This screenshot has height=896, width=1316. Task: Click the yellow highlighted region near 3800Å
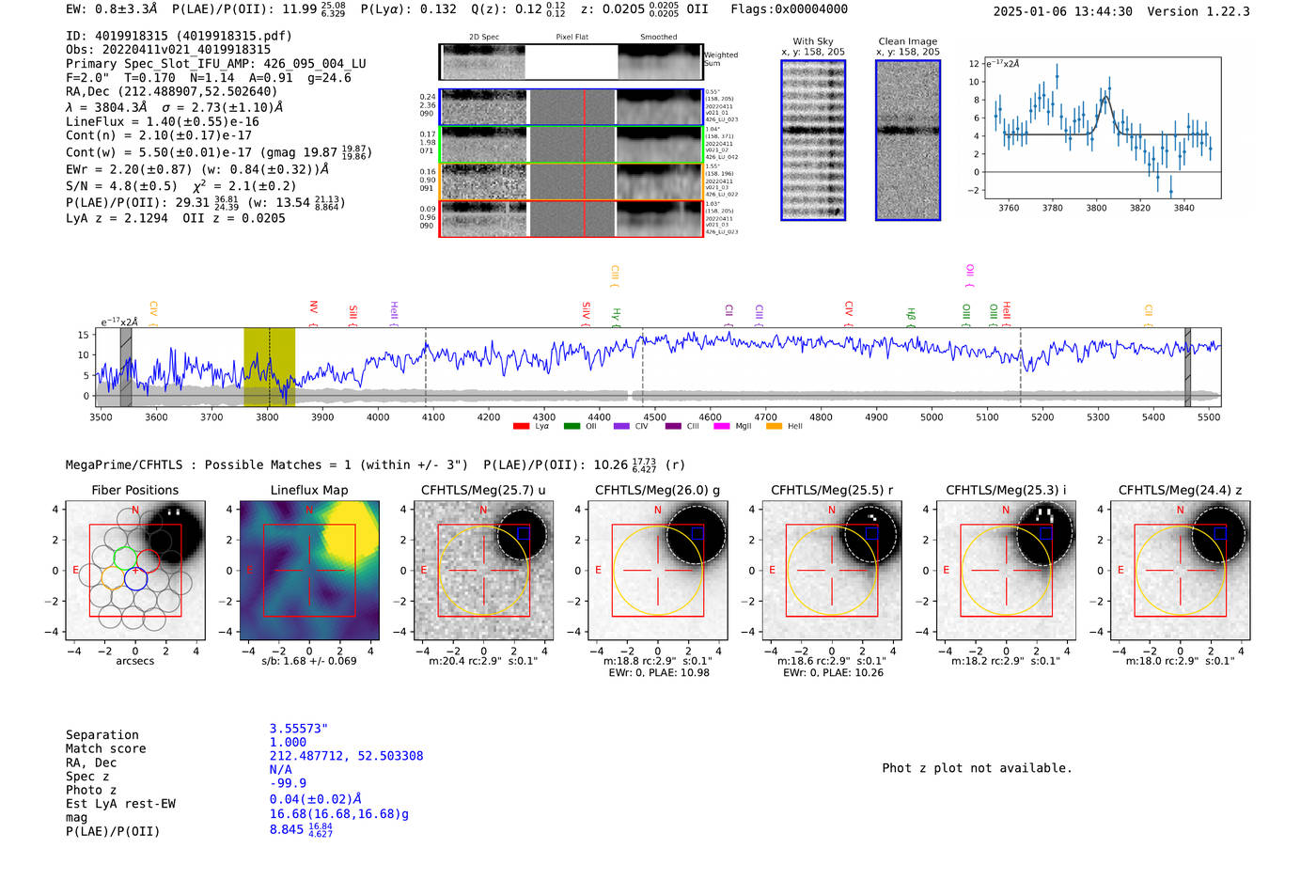tap(269, 368)
